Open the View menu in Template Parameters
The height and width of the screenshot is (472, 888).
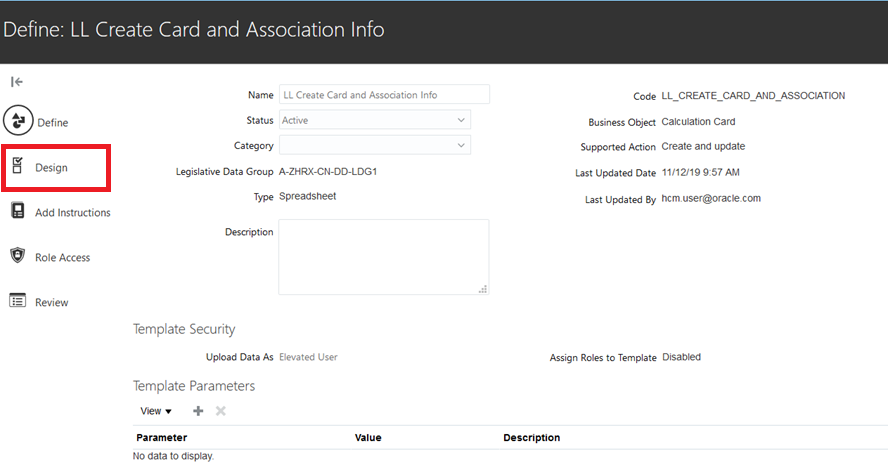click(156, 411)
